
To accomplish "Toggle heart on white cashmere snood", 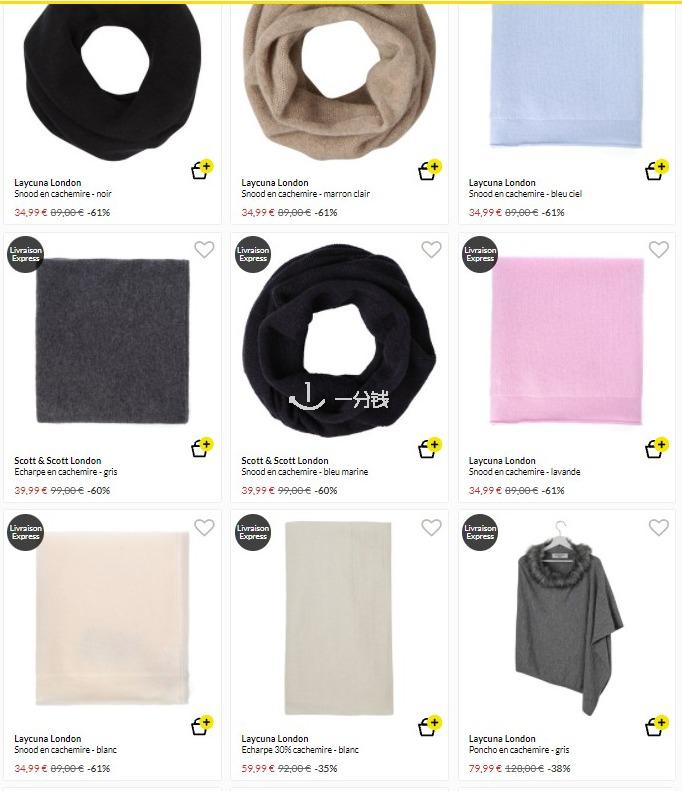I will point(204,527).
